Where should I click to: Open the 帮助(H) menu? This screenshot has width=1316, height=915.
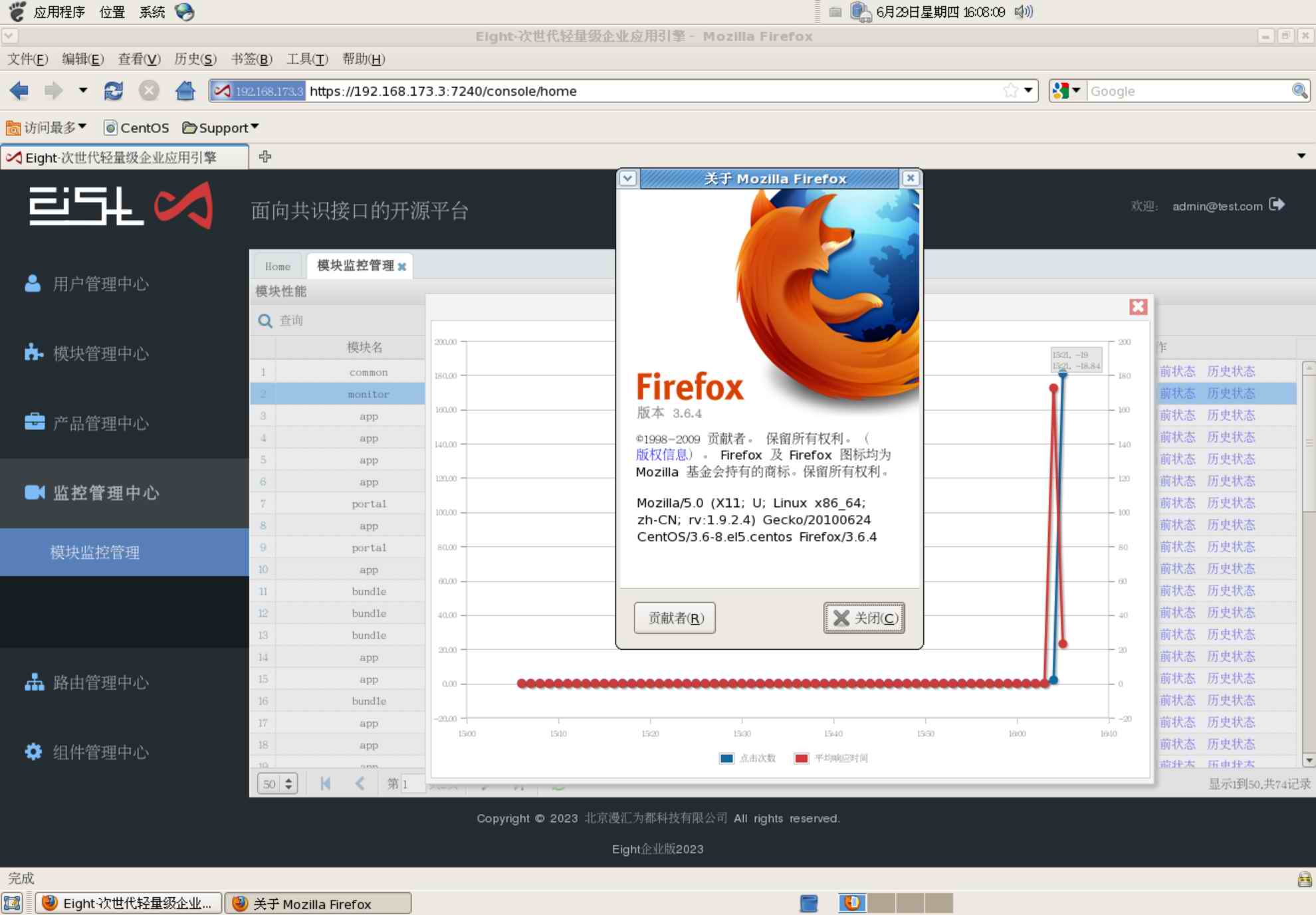click(x=364, y=59)
